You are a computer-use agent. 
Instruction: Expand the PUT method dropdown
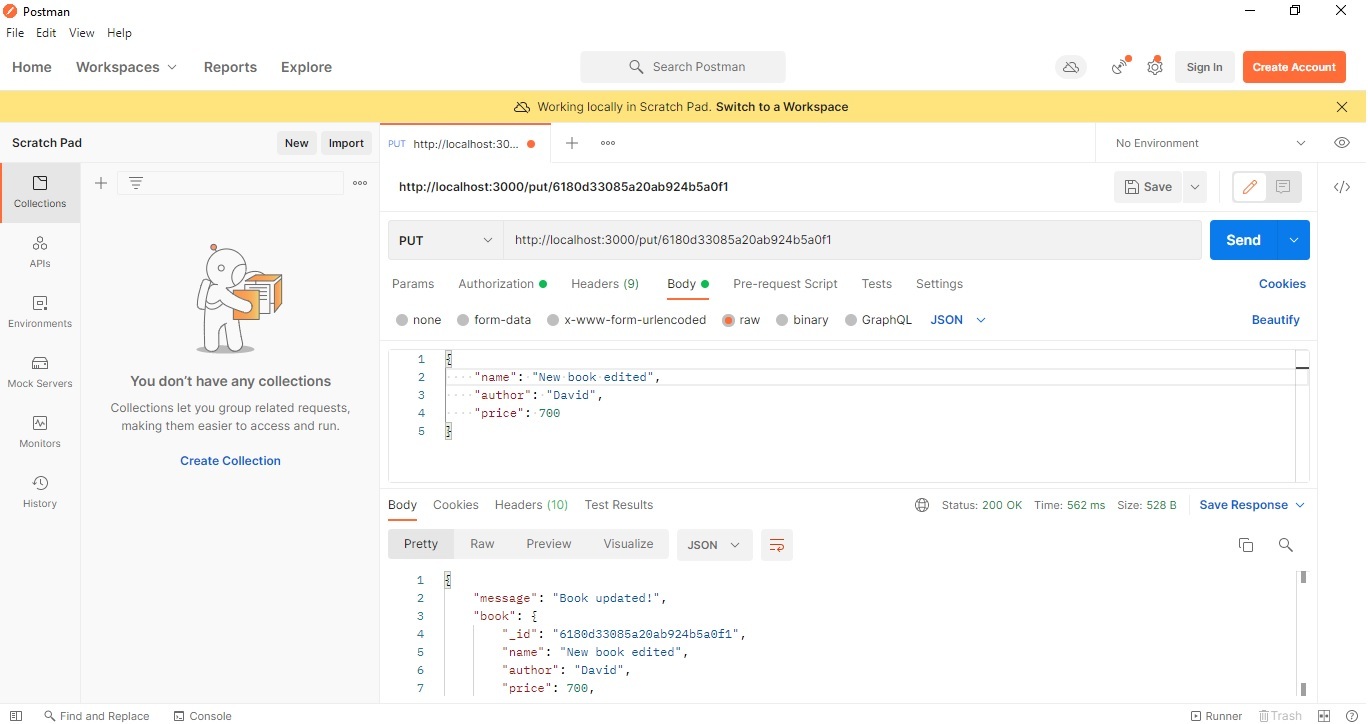pos(446,240)
